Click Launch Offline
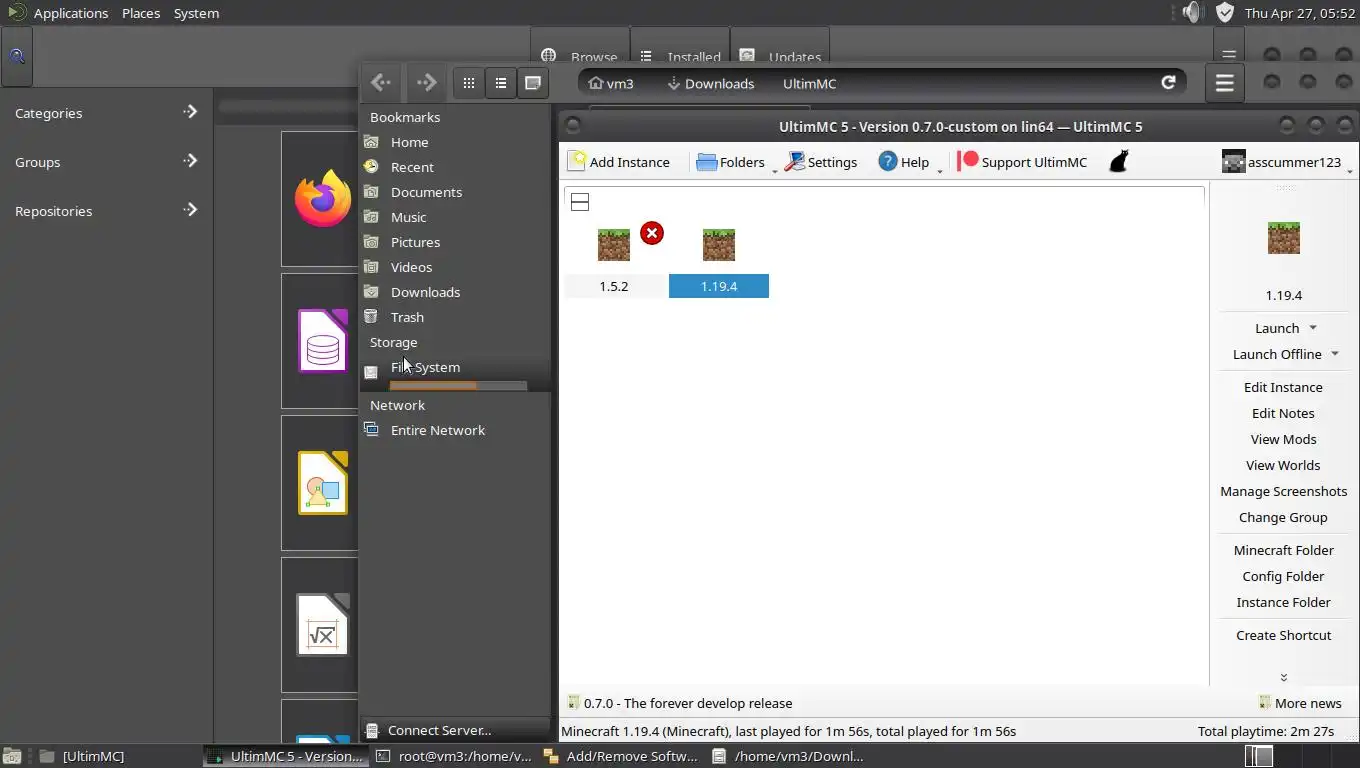Screen dimensions: 1360x768 tap(1277, 354)
